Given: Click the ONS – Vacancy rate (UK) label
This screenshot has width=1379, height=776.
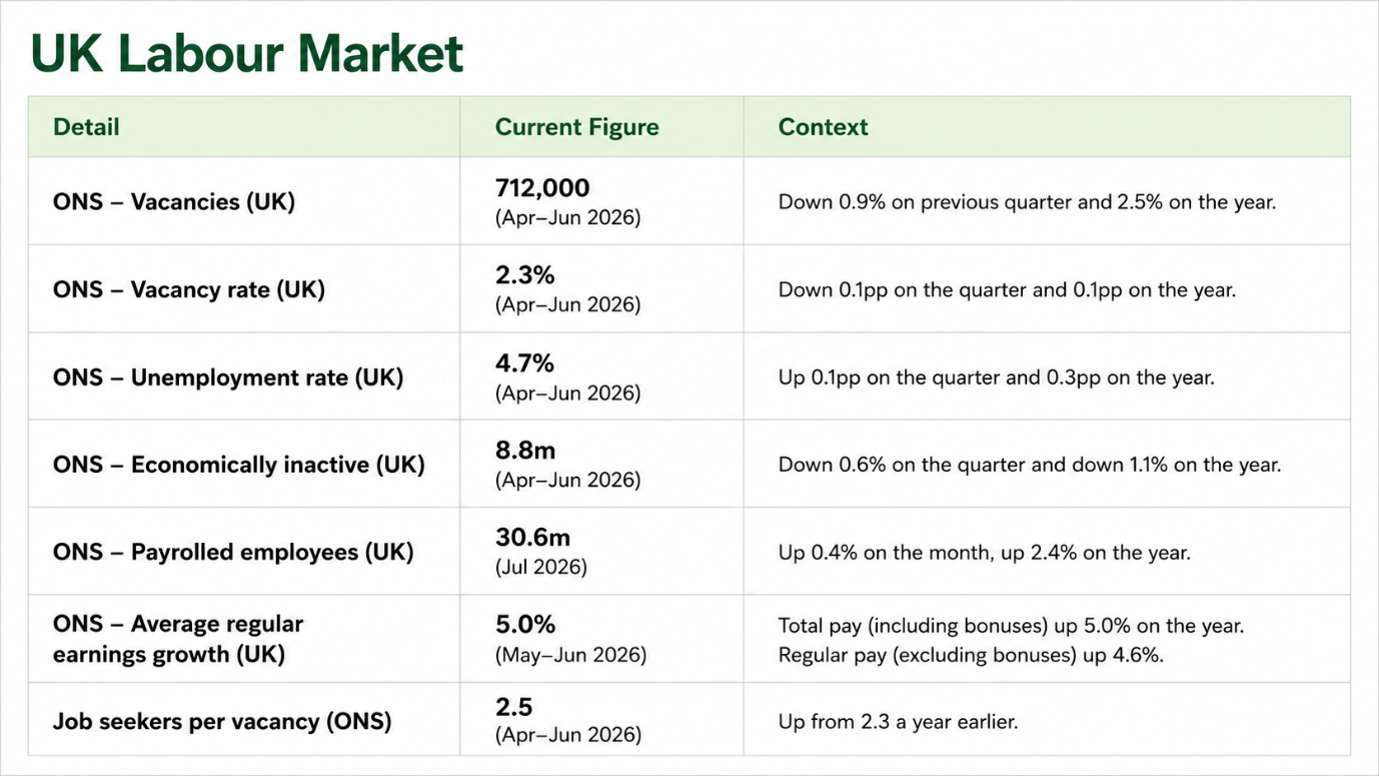Looking at the screenshot, I should coord(189,290).
